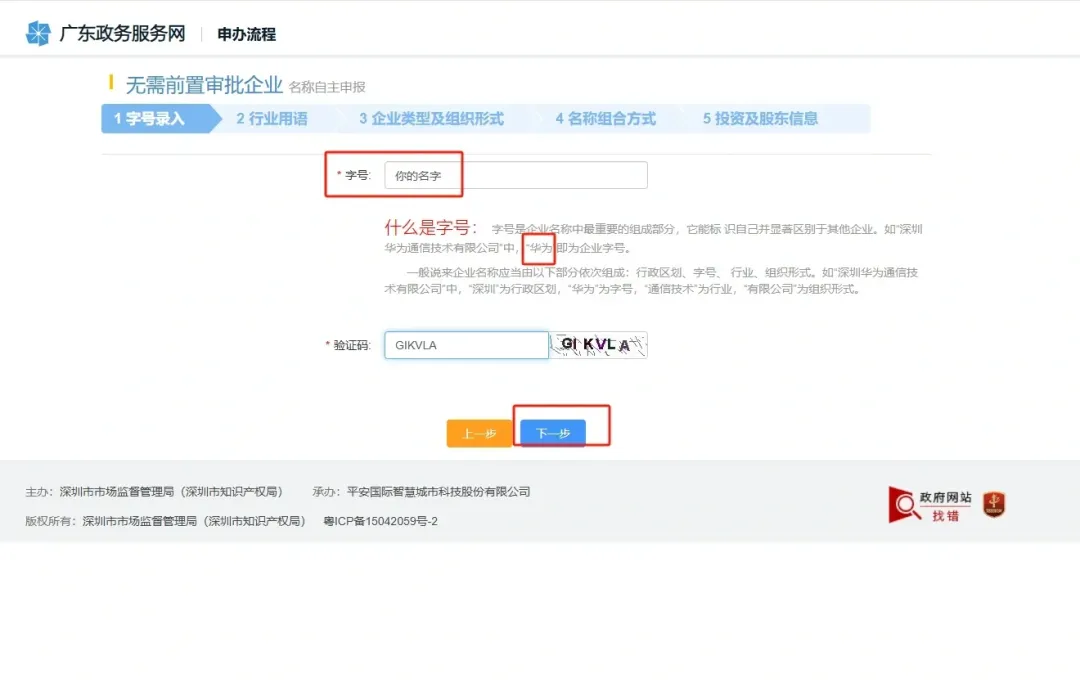
Task: Click inside the '字号' name input field
Action: click(x=516, y=174)
